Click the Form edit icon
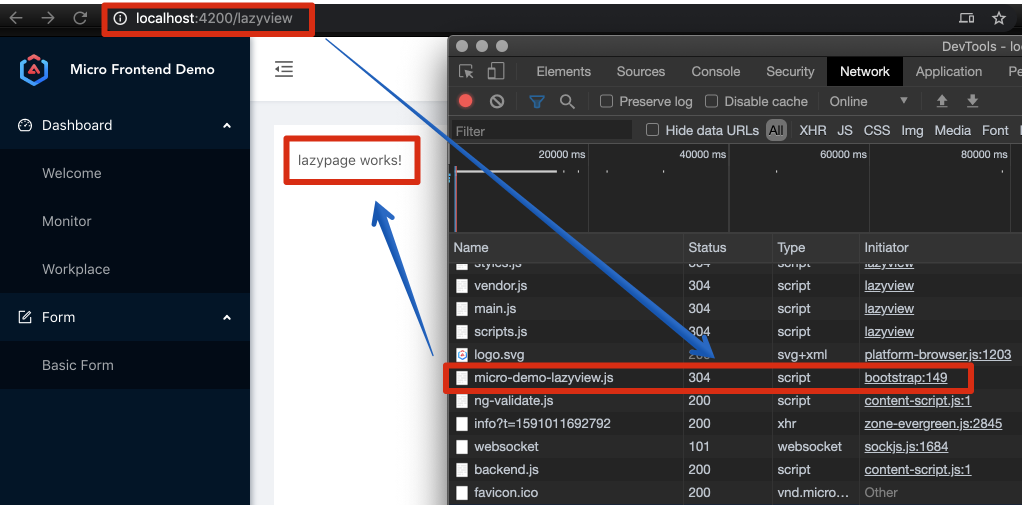Screen dimensions: 1022x505 (25, 317)
